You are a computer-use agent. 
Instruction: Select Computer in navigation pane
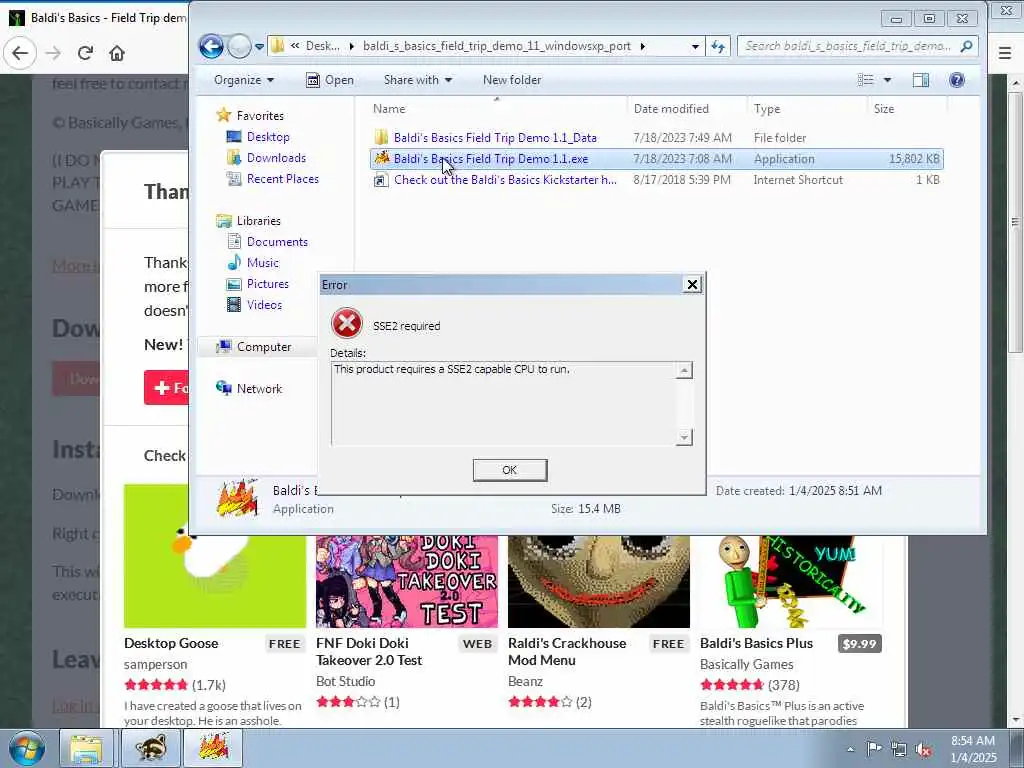pyautogui.click(x=264, y=347)
